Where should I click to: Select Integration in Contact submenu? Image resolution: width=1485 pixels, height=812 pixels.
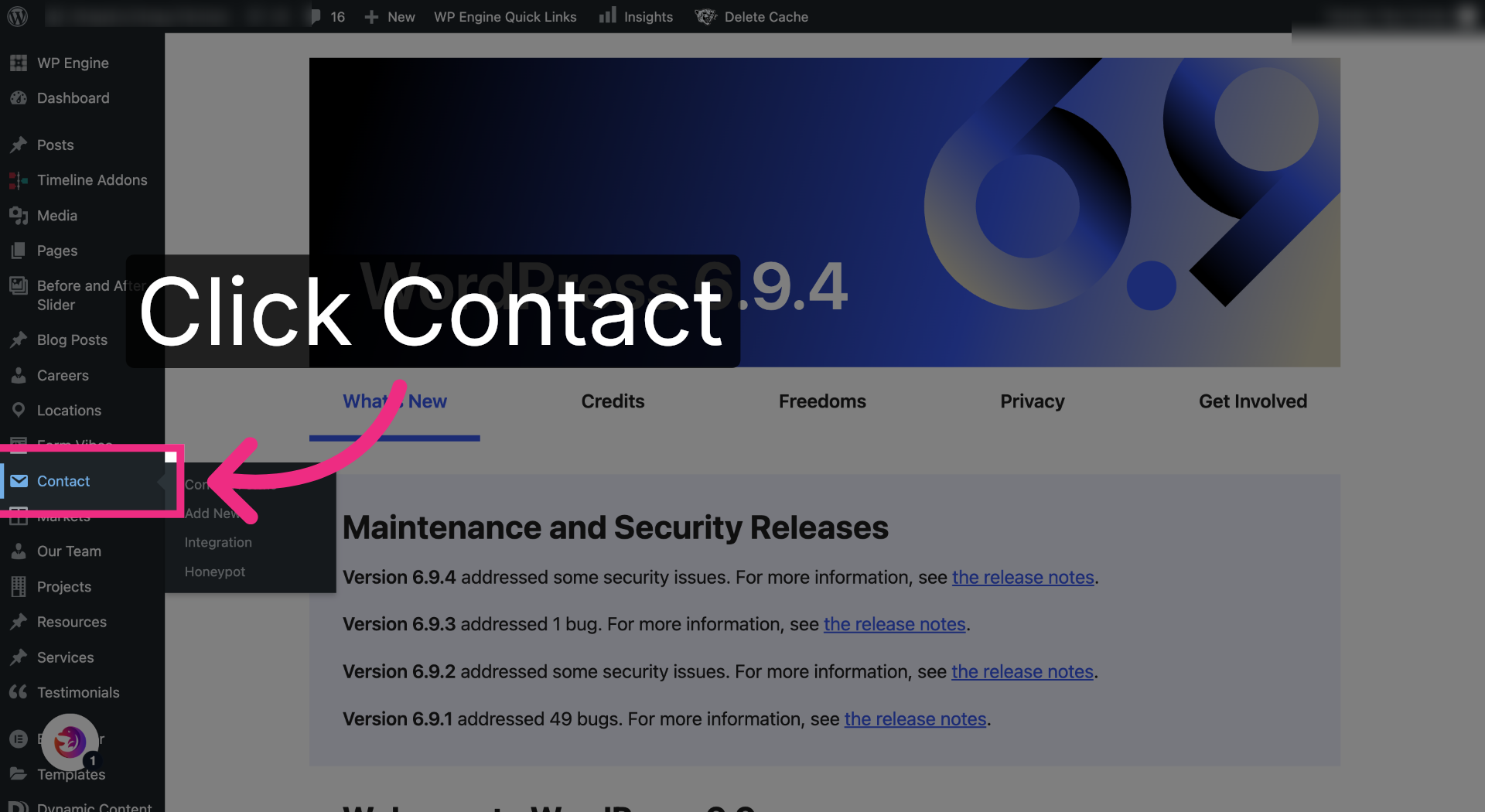point(218,542)
